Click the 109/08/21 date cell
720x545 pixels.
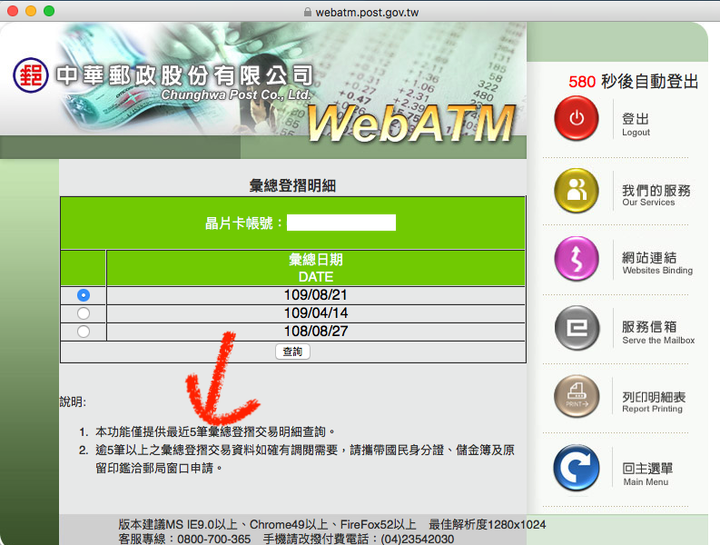(x=316, y=295)
